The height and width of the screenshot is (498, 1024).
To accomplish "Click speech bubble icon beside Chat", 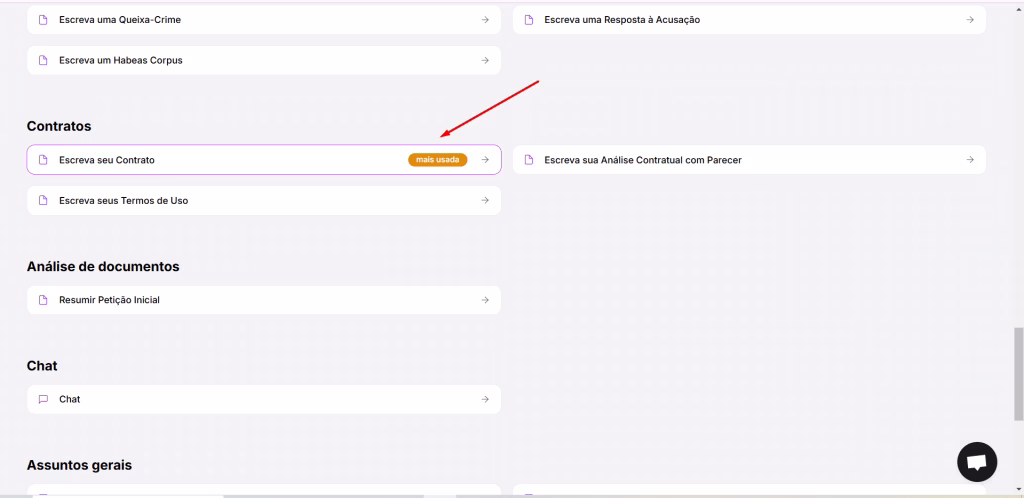I will 43,399.
